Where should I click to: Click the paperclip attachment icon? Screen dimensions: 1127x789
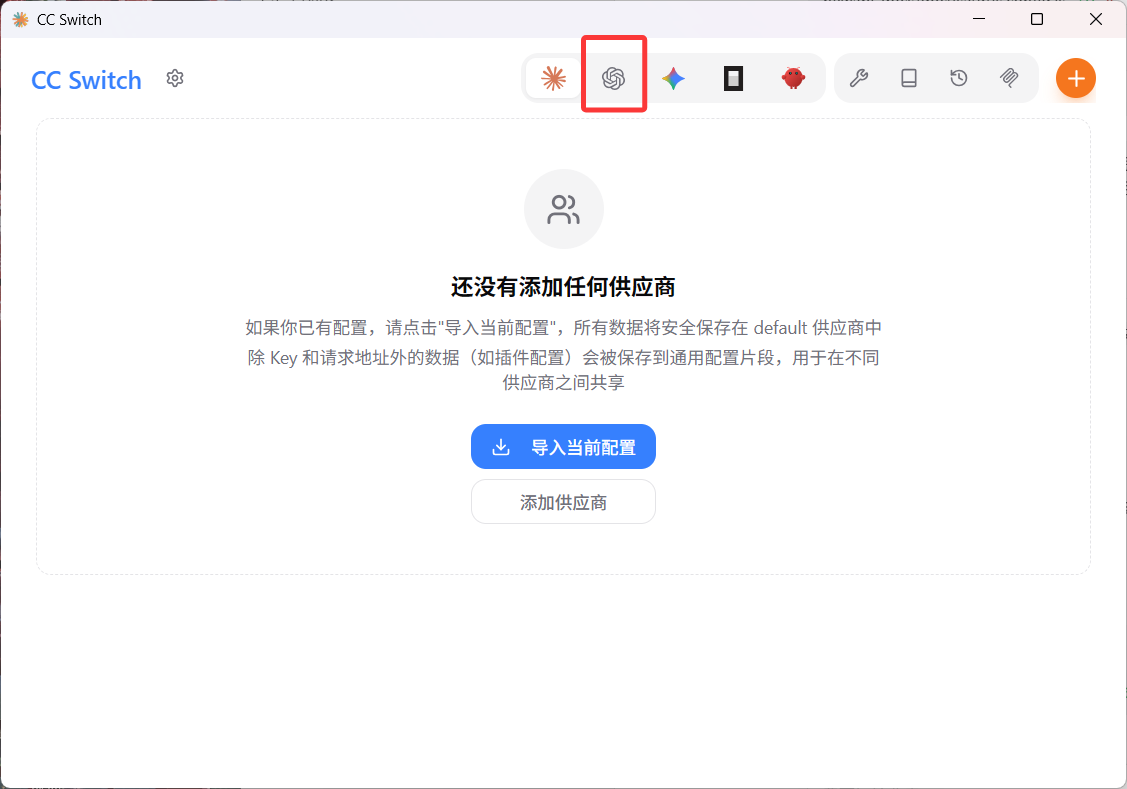click(x=1009, y=78)
